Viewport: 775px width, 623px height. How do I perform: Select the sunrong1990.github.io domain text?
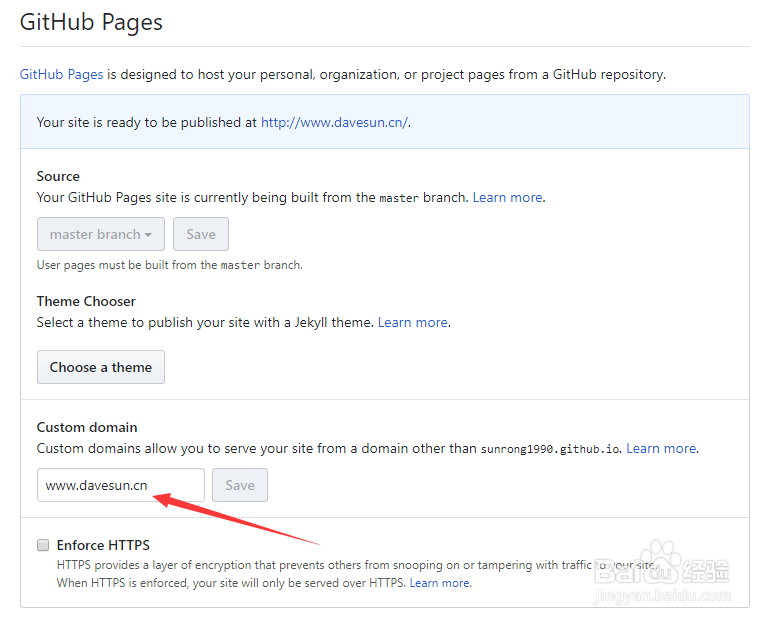[550, 449]
